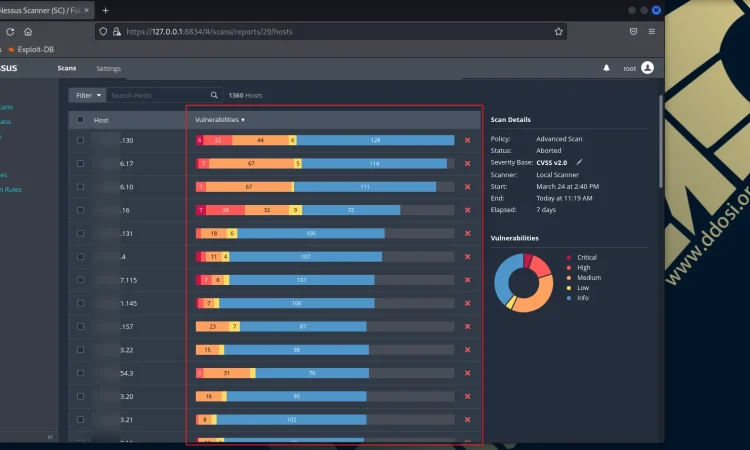Screen dimensions: 750x450
Task: Remove the host ending in .157
Action: (x=467, y=327)
